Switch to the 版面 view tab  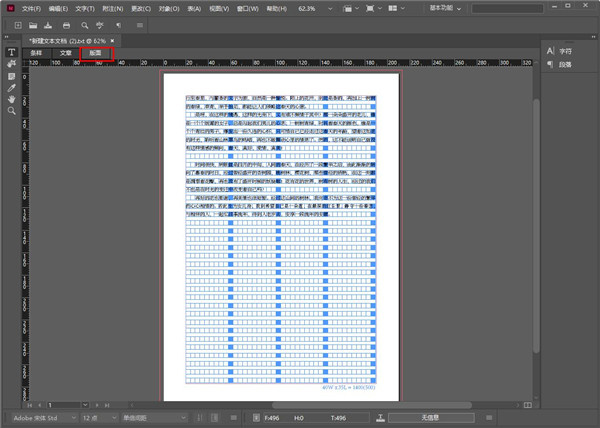pos(95,52)
